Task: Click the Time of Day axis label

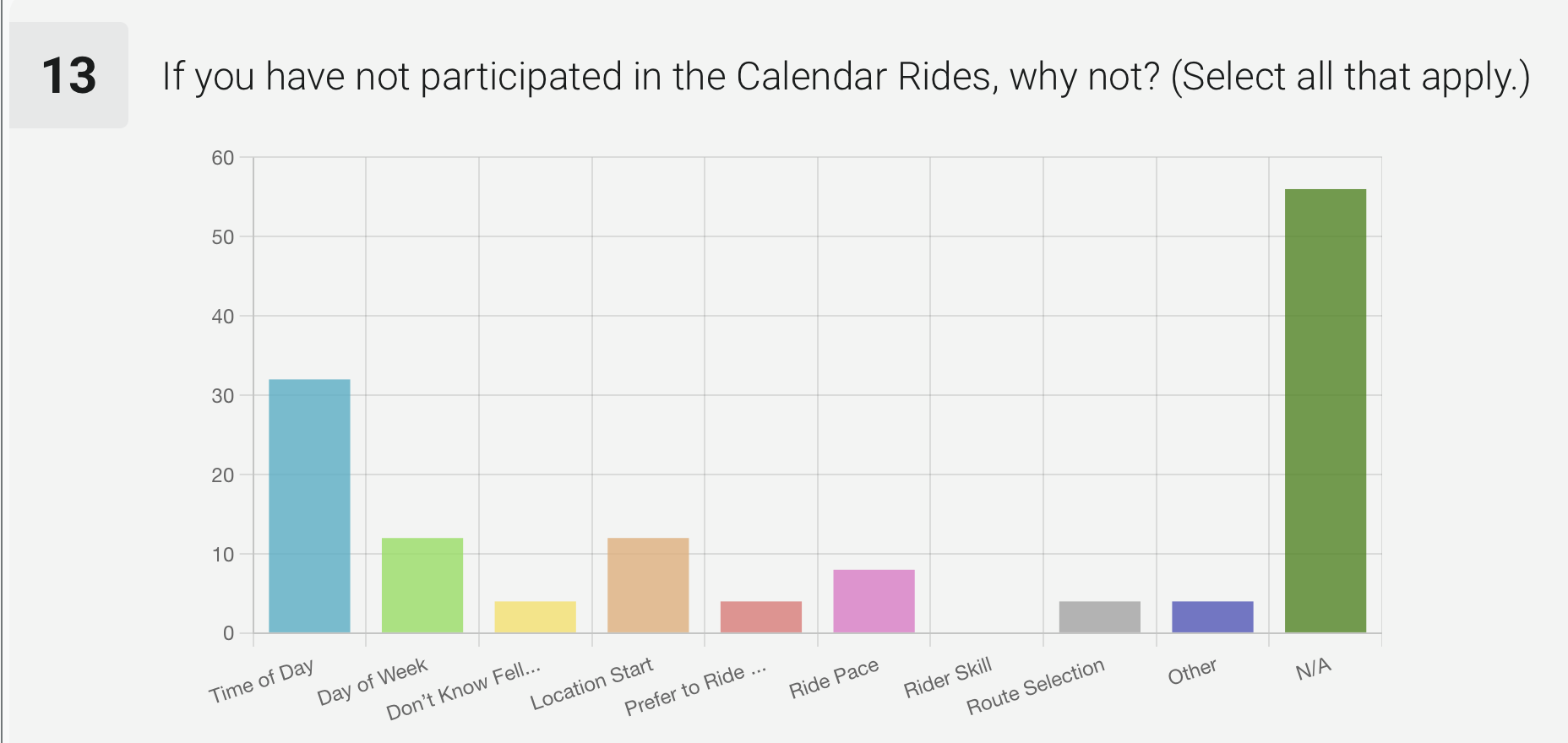Action: click(x=262, y=681)
